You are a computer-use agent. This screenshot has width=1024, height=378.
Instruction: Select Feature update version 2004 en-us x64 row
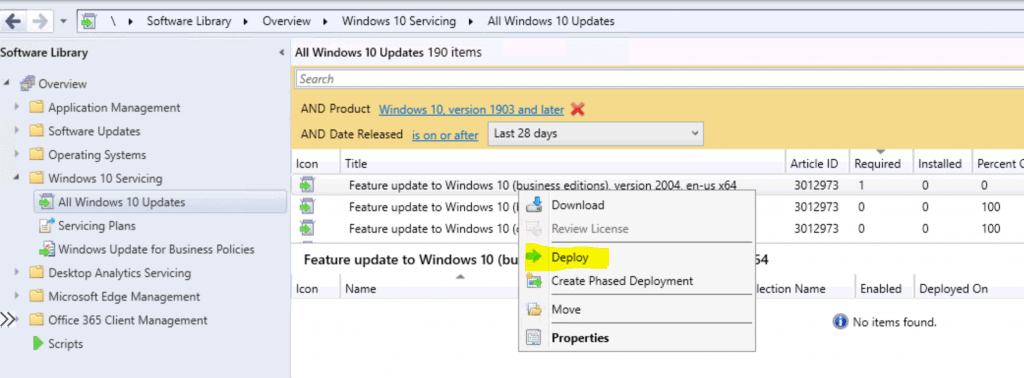658,185
